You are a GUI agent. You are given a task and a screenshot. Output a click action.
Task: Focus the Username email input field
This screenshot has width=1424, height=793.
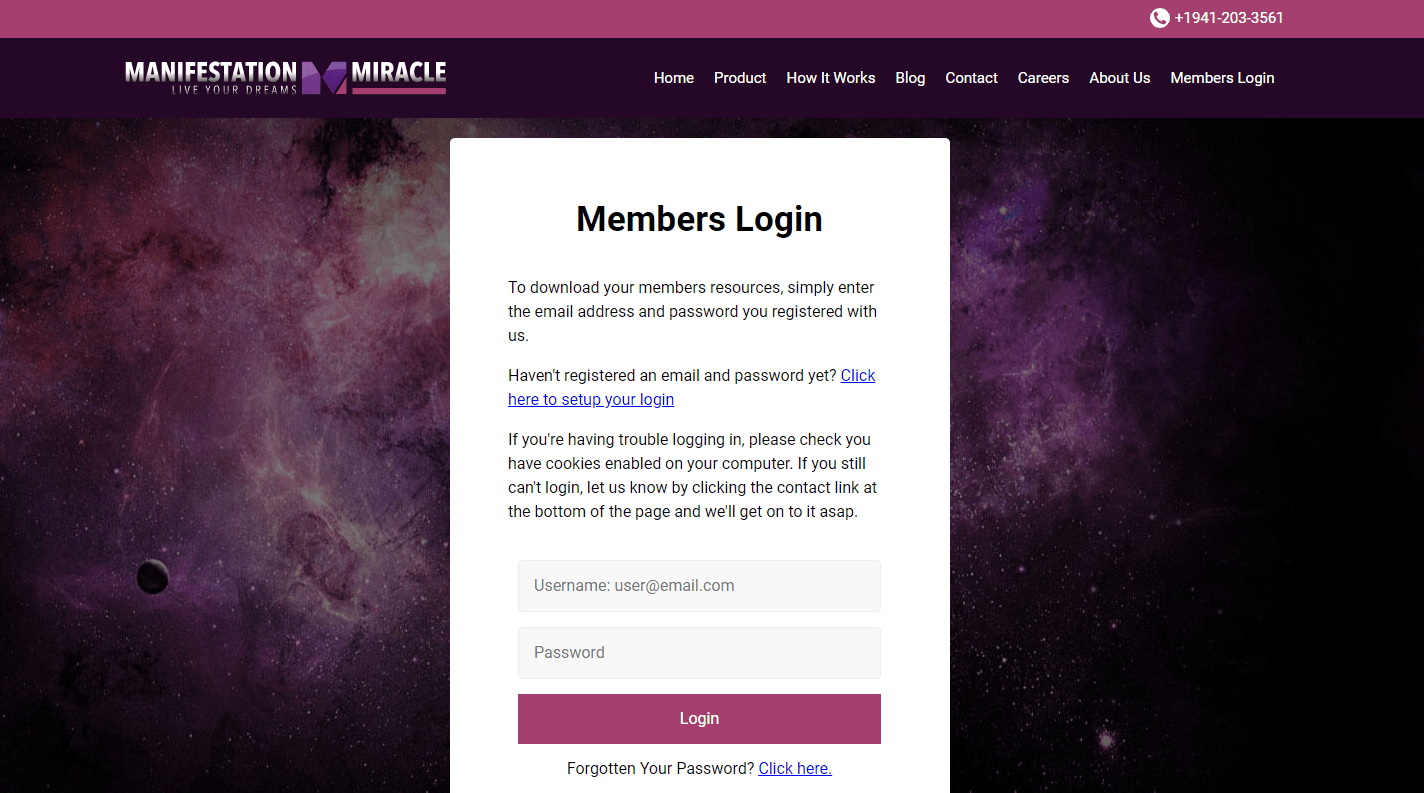click(699, 586)
